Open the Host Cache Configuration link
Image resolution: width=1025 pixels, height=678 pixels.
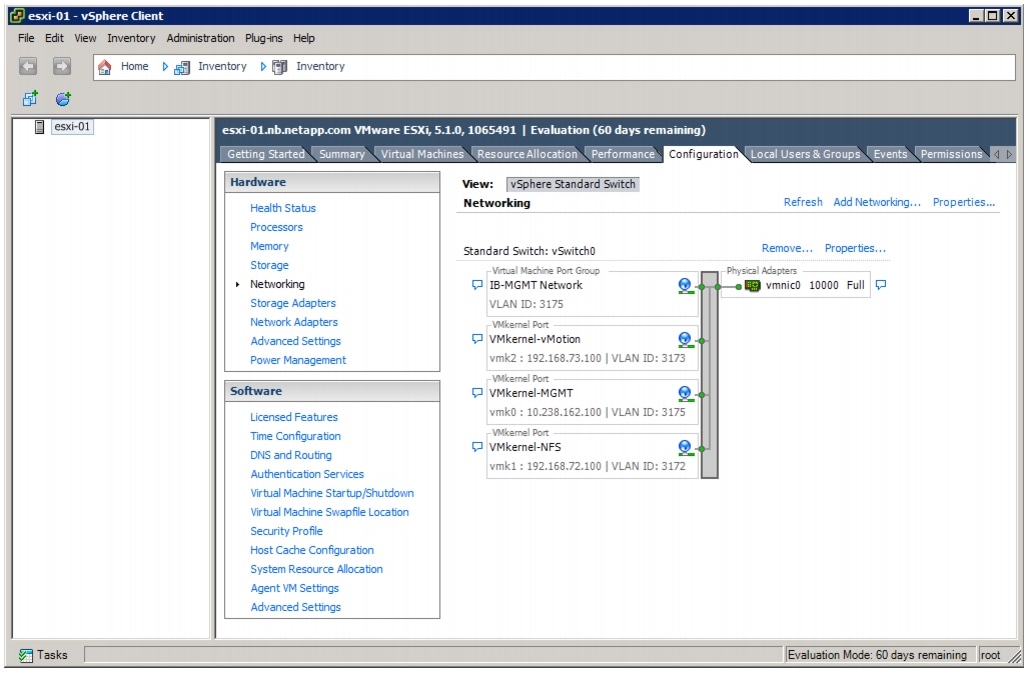click(312, 550)
